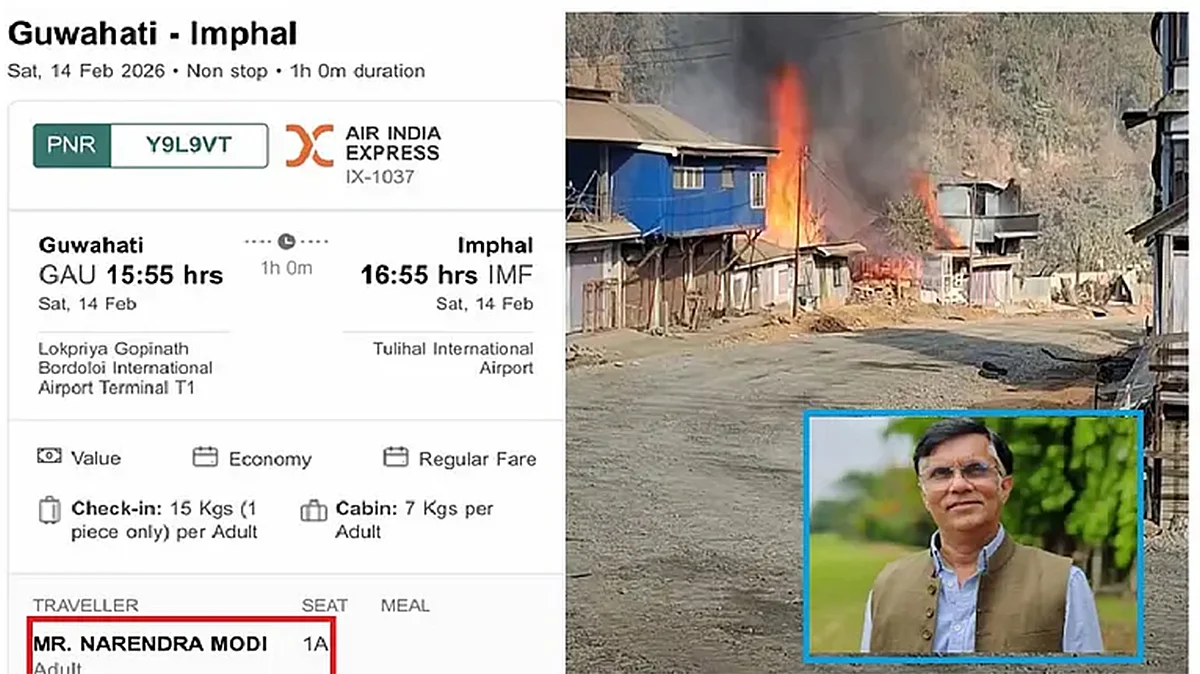Click the clock duration icon
This screenshot has width=1200, height=674.
(287, 242)
